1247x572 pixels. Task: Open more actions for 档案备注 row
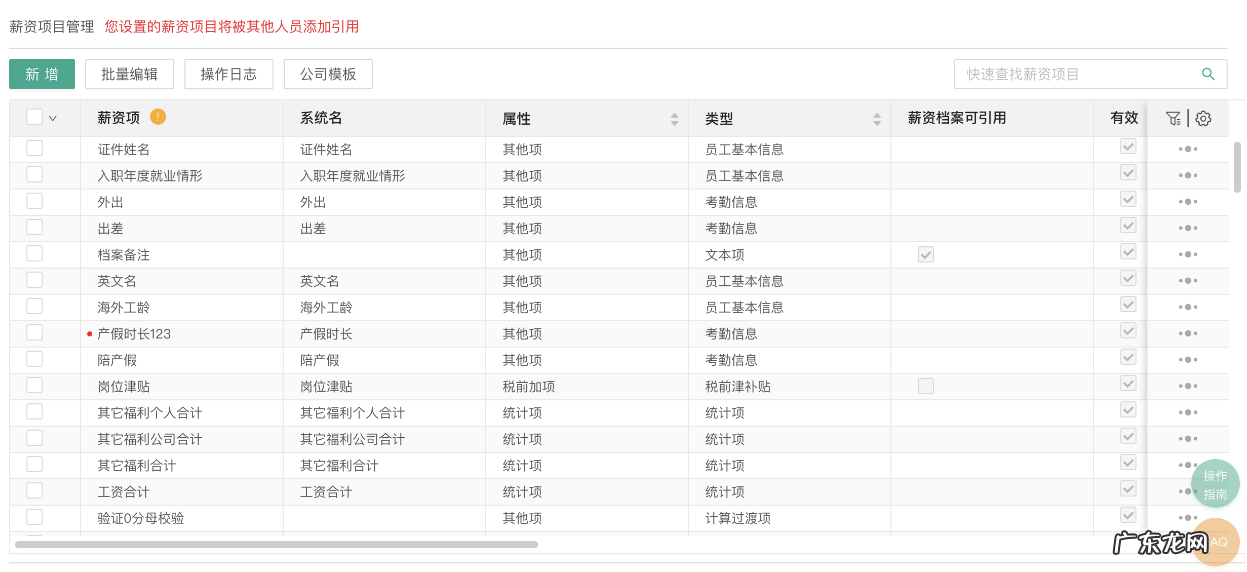1187,254
